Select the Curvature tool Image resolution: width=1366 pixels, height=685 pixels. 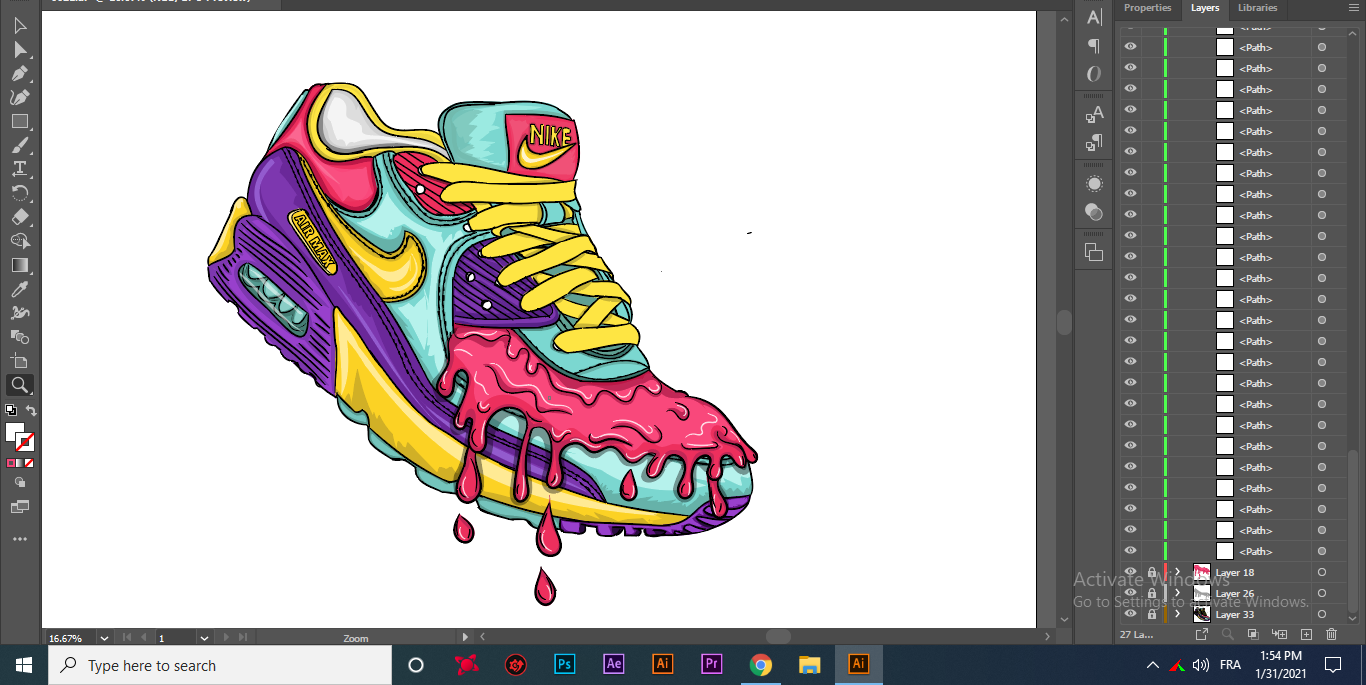pos(19,98)
